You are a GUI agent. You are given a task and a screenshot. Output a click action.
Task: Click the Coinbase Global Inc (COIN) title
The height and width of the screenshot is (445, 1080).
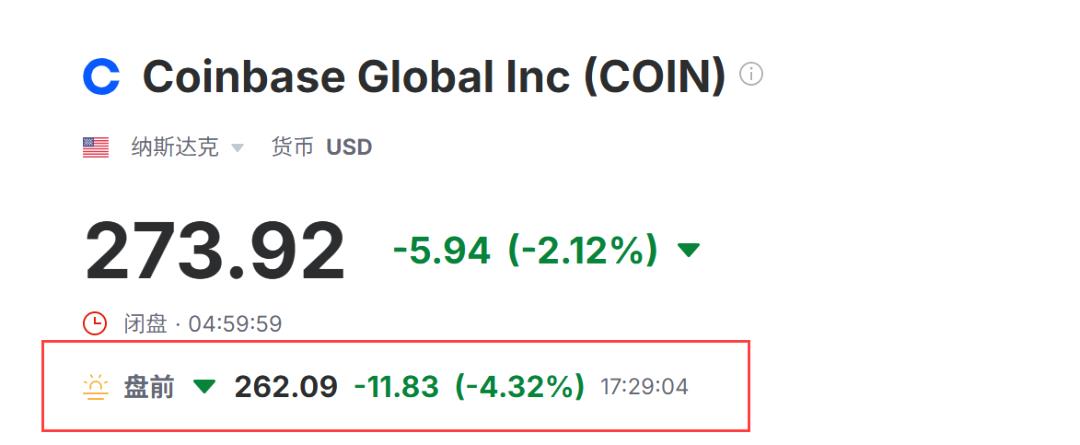433,77
